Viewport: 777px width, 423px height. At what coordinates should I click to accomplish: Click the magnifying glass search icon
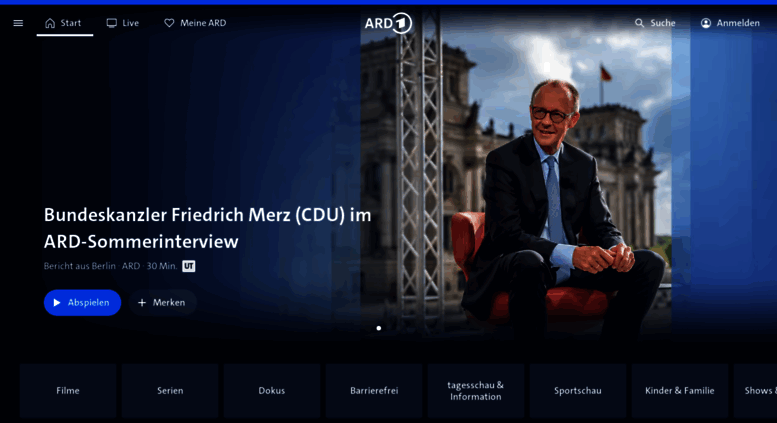click(x=639, y=23)
